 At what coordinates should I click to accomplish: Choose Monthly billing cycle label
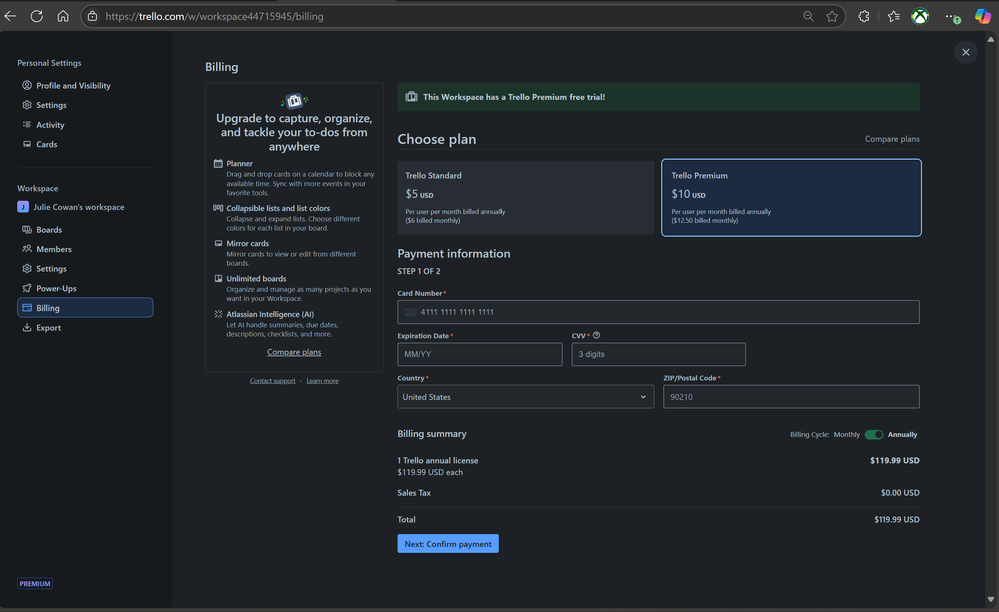847,434
